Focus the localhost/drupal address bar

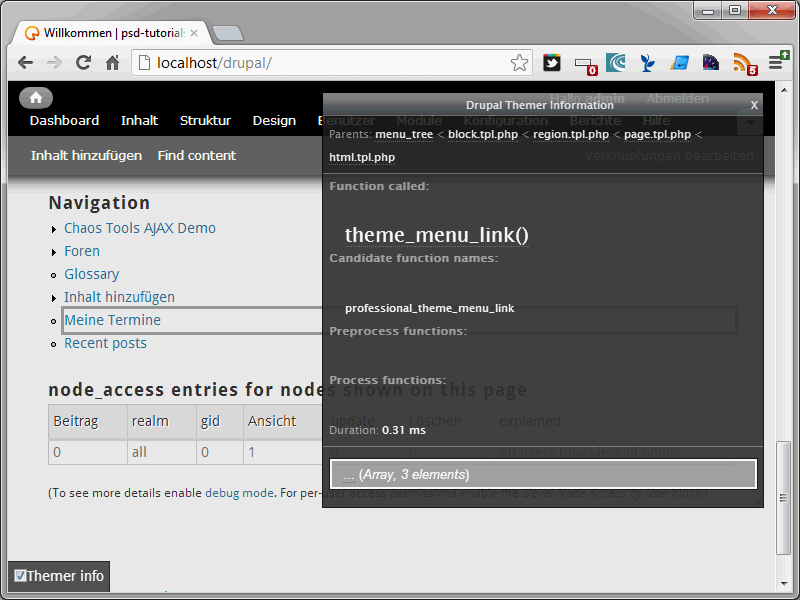pyautogui.click(x=332, y=63)
